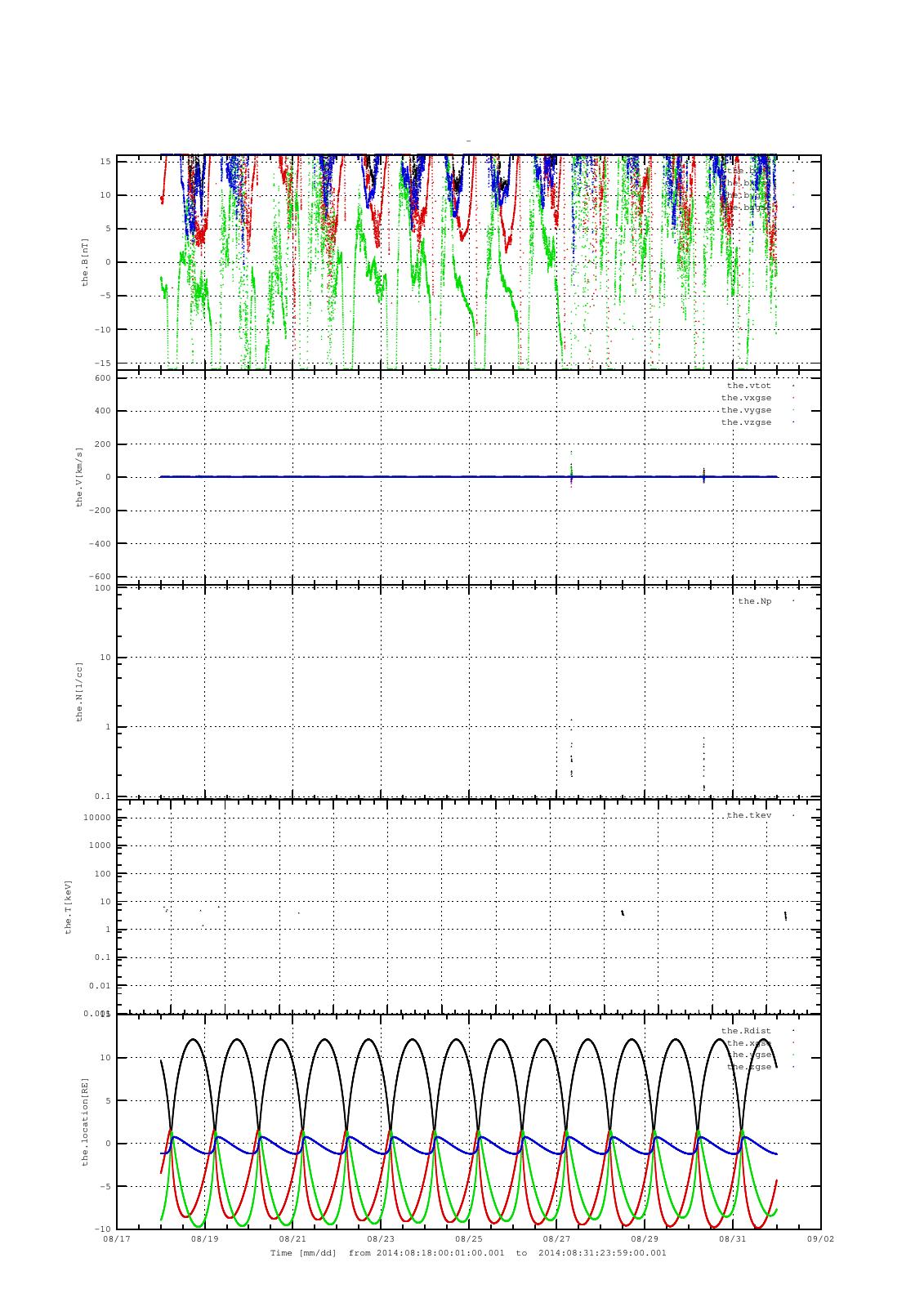Select the the.vxgse legend label

[746, 398]
